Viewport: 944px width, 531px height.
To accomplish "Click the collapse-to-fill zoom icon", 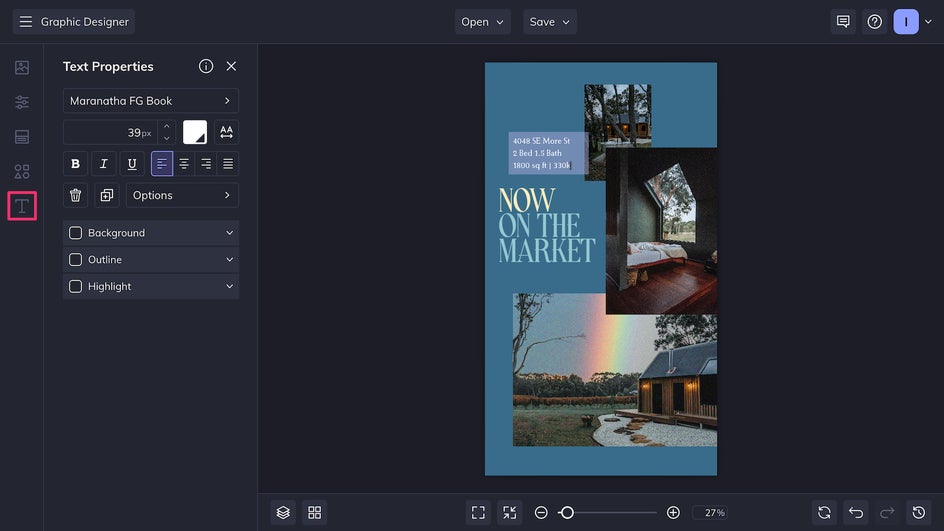I will point(509,512).
